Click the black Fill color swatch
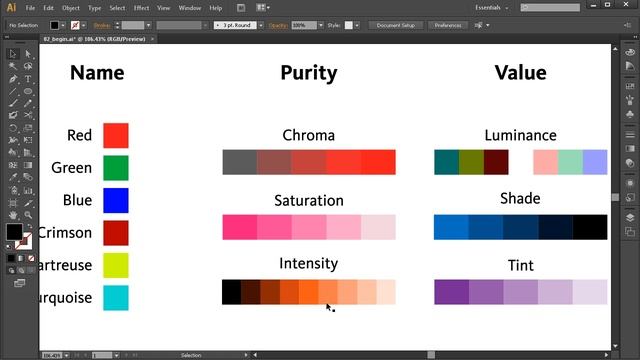 click(x=14, y=232)
